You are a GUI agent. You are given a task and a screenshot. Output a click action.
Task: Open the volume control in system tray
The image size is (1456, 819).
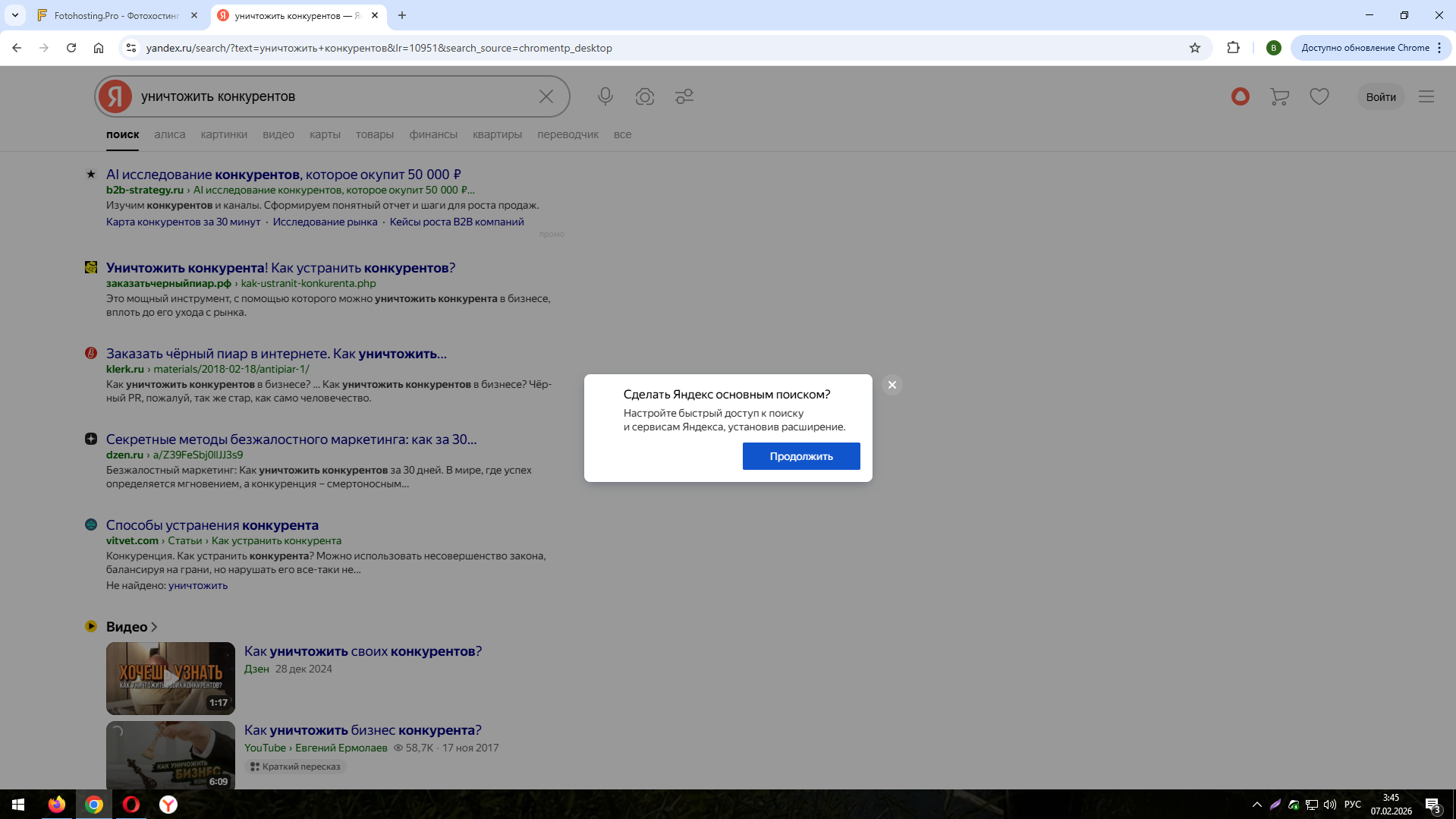pos(1330,805)
